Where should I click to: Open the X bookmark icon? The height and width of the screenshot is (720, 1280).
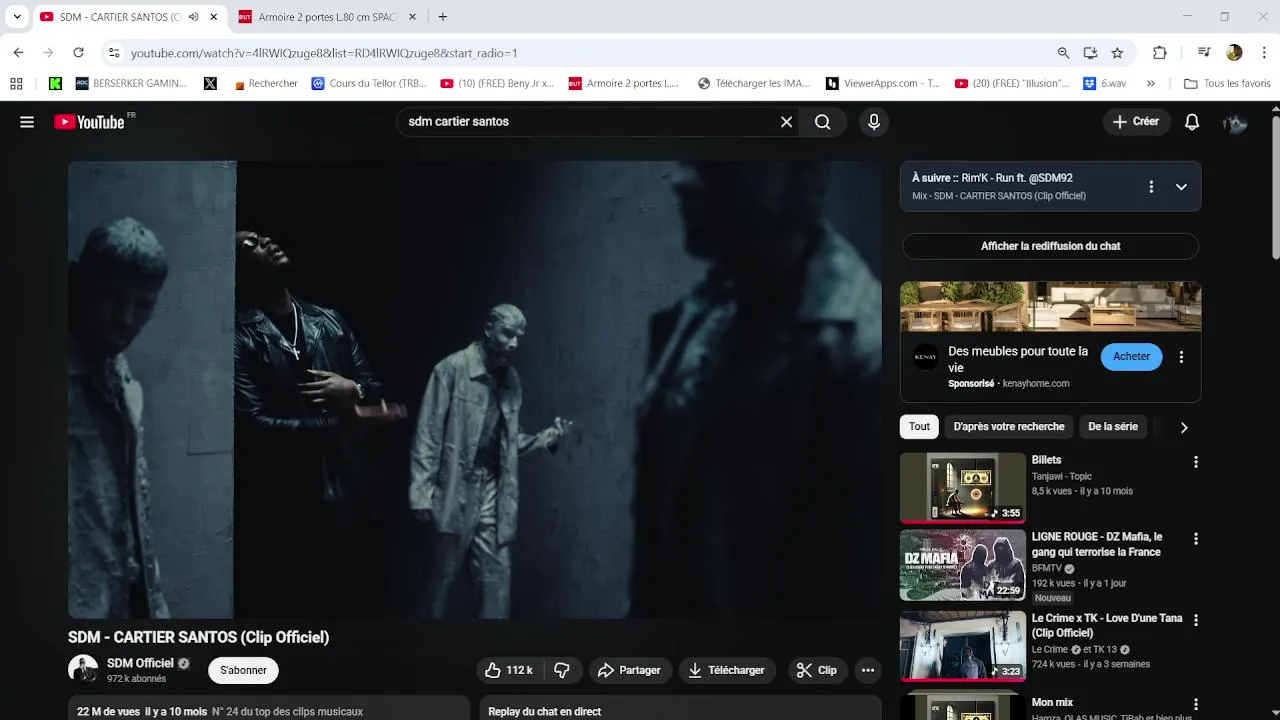(210, 83)
